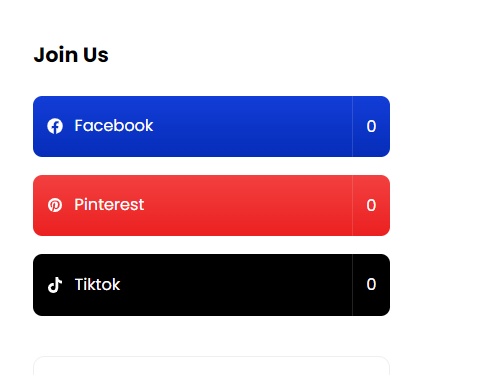
Task: Click the Facebook follower count zero
Action: click(x=371, y=126)
